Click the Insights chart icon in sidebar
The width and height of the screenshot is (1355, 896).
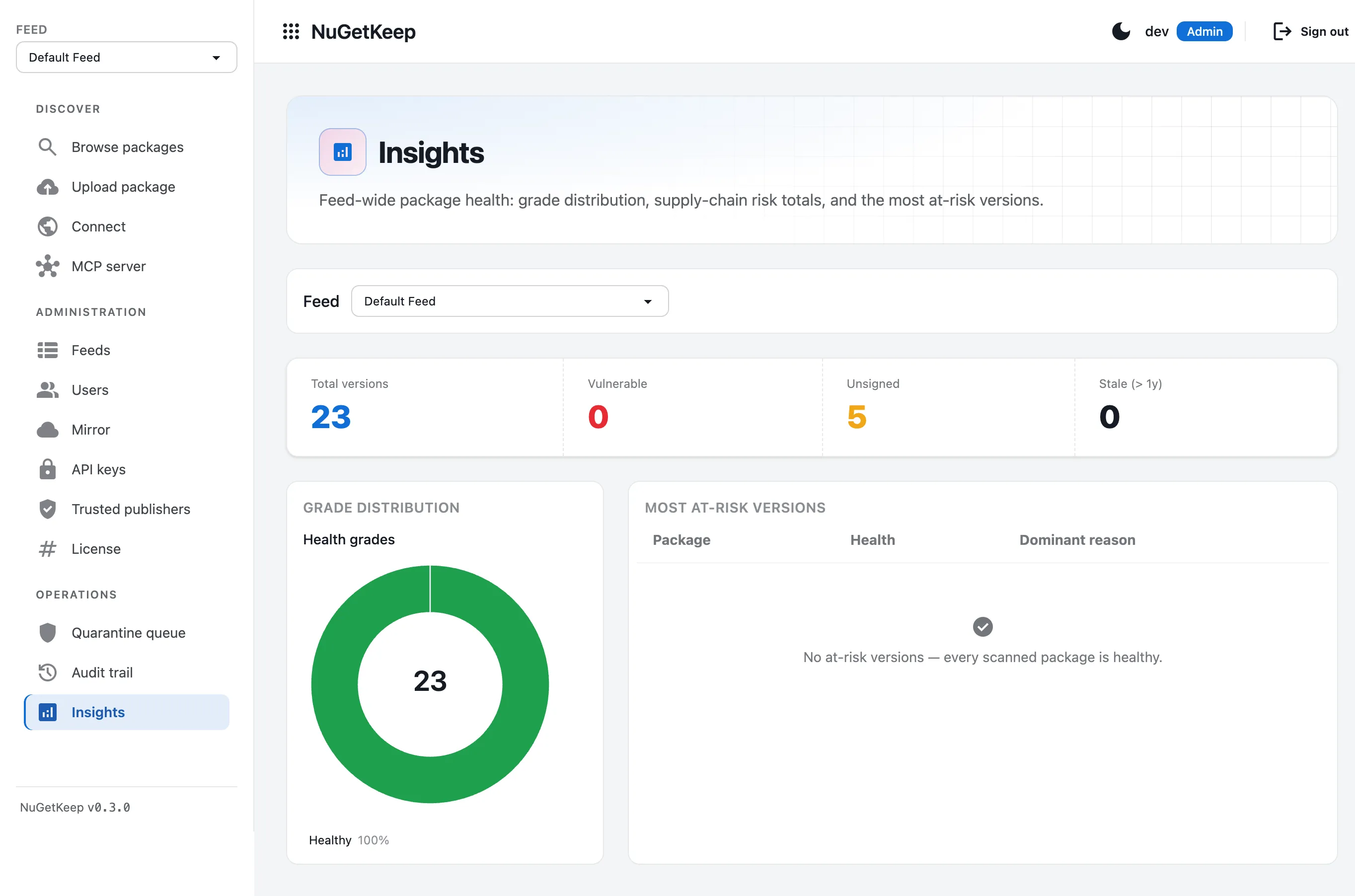47,712
